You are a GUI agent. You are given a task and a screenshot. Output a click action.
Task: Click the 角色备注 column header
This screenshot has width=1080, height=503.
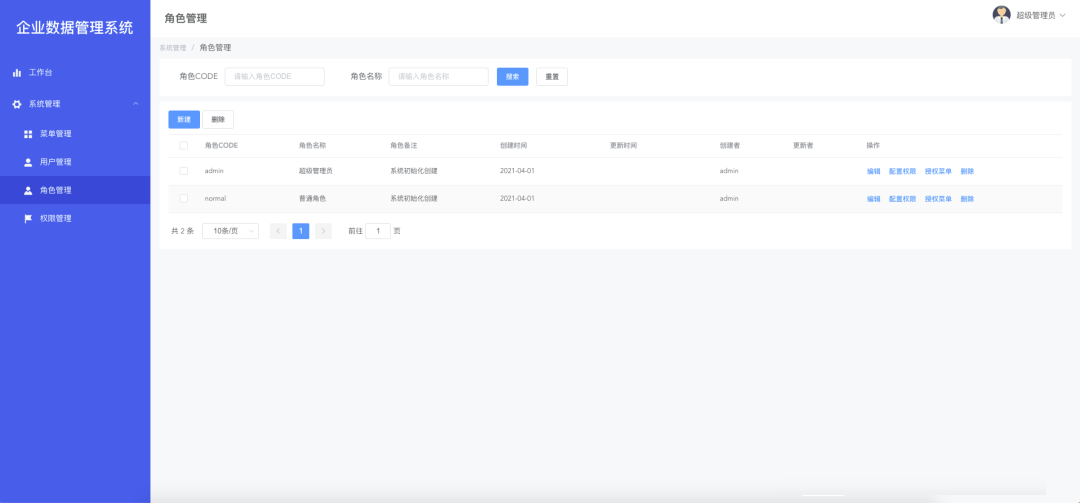[x=404, y=145]
